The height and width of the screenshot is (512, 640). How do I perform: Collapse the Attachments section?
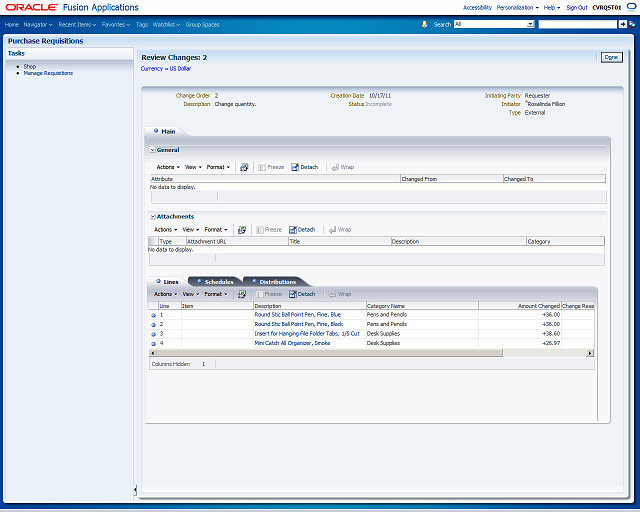point(153,217)
